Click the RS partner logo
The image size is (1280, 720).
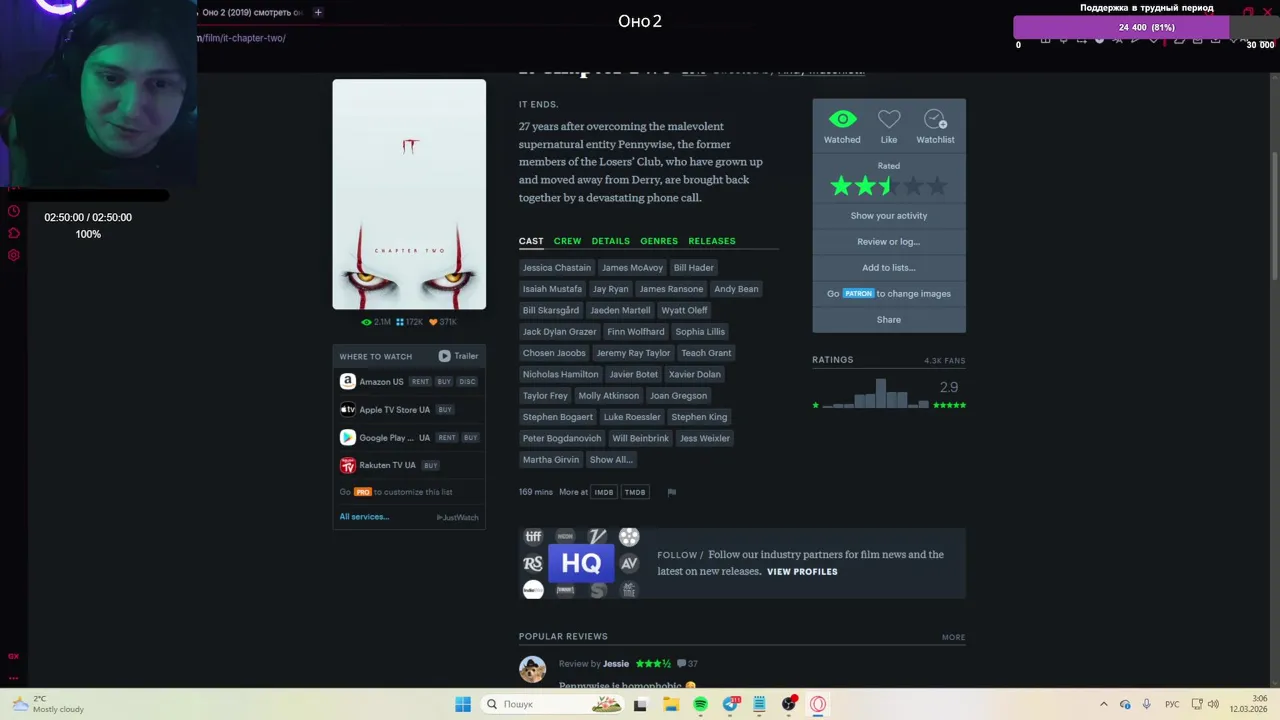533,564
